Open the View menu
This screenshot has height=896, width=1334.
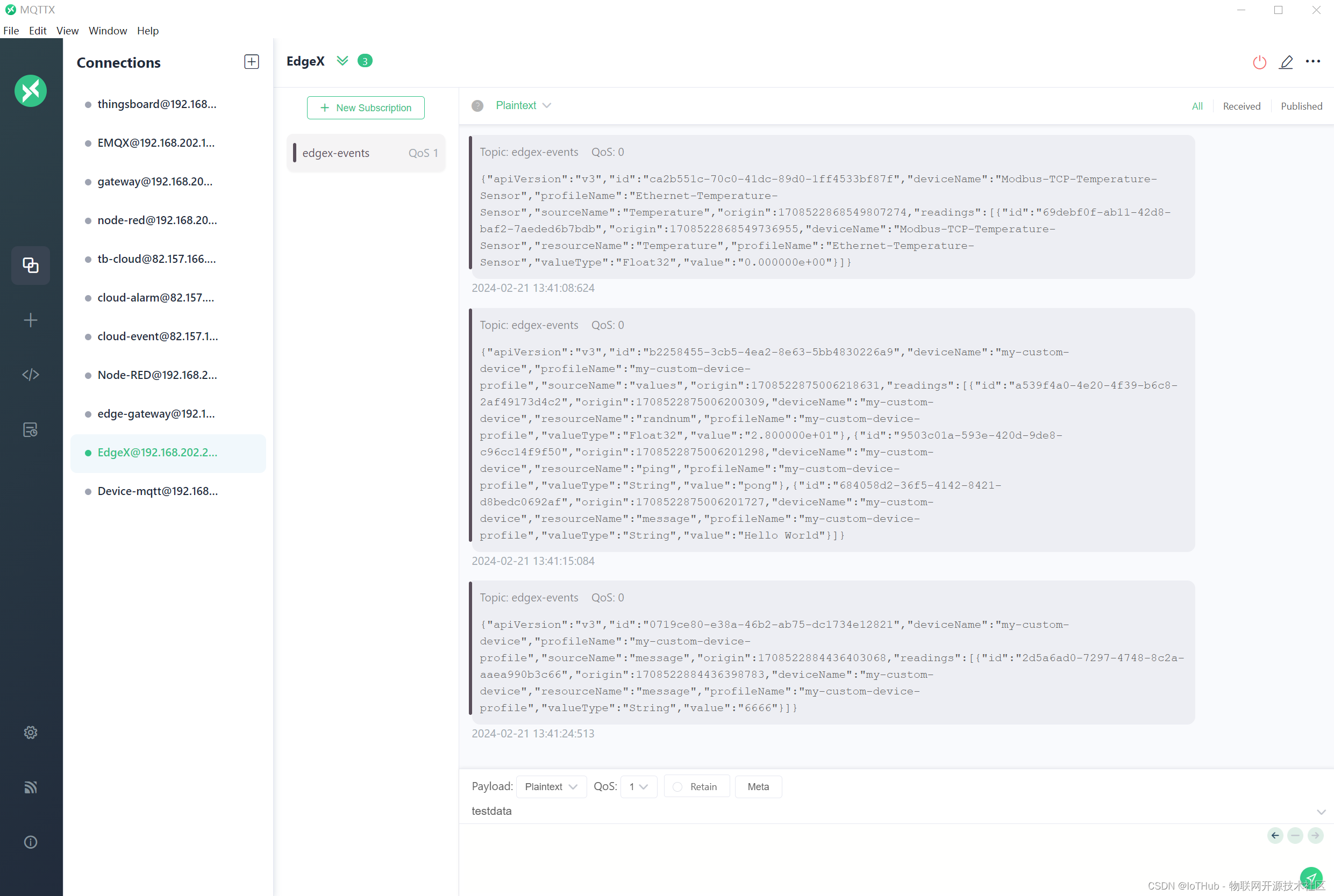[67, 31]
